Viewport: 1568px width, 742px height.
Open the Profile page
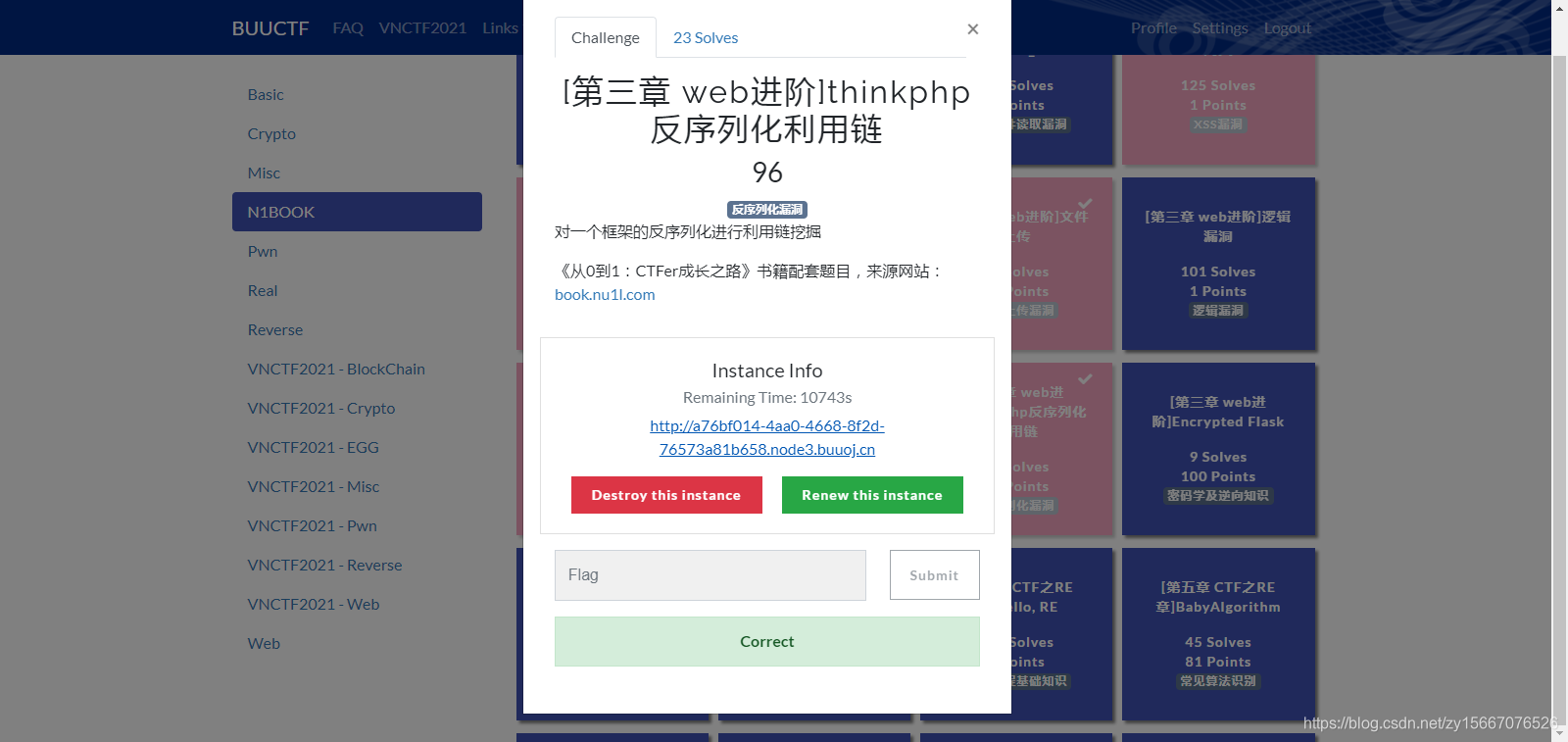click(x=1153, y=28)
